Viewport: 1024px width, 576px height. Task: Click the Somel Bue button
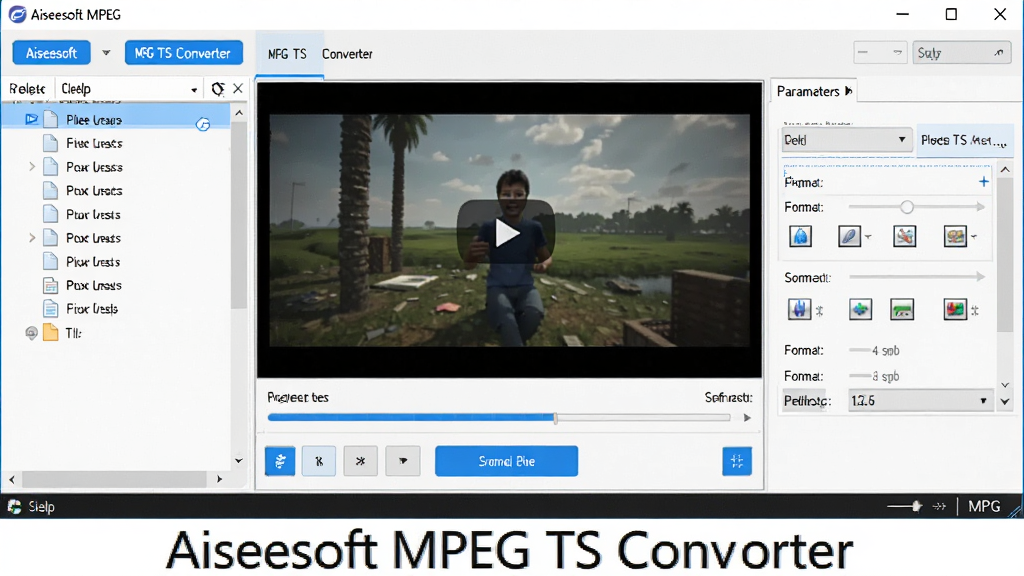pyautogui.click(x=507, y=461)
